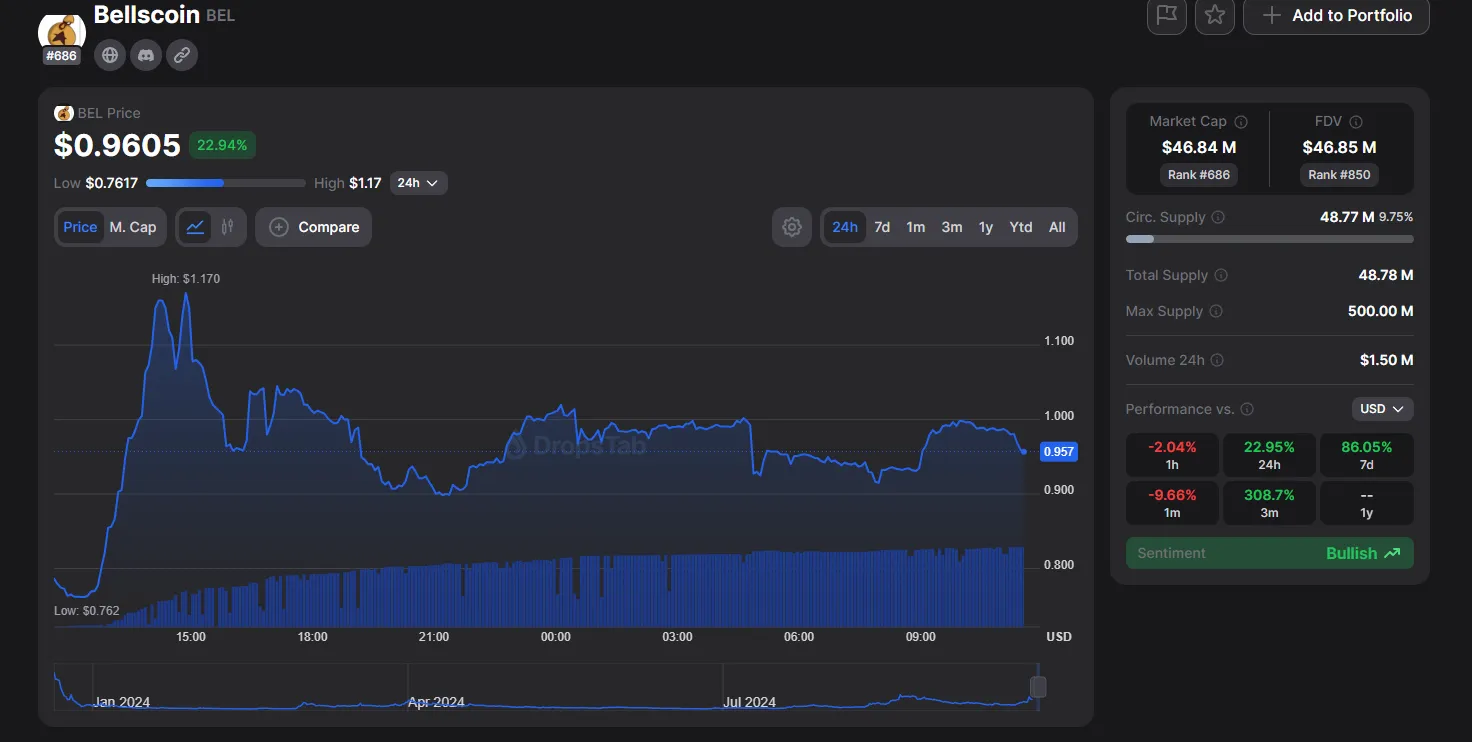Open the Bellscoin website globe icon
Screen dimensions: 1472x742
[x=110, y=55]
